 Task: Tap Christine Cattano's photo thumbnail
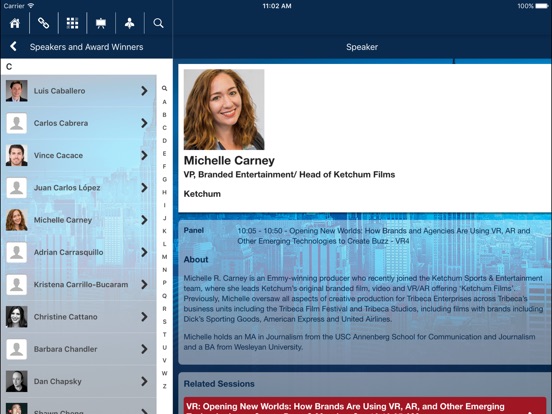tap(17, 317)
